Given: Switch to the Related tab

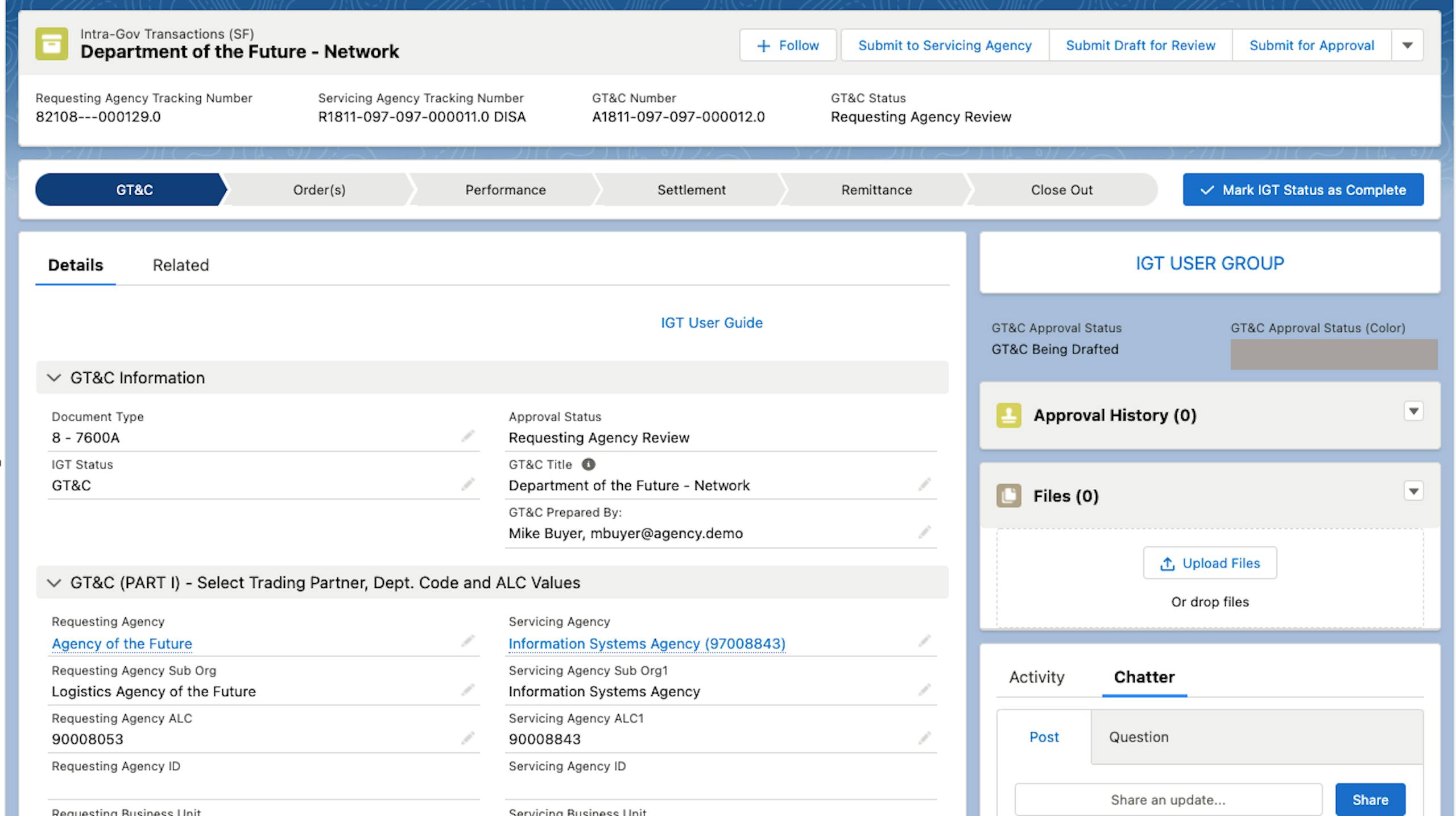Looking at the screenshot, I should (180, 265).
